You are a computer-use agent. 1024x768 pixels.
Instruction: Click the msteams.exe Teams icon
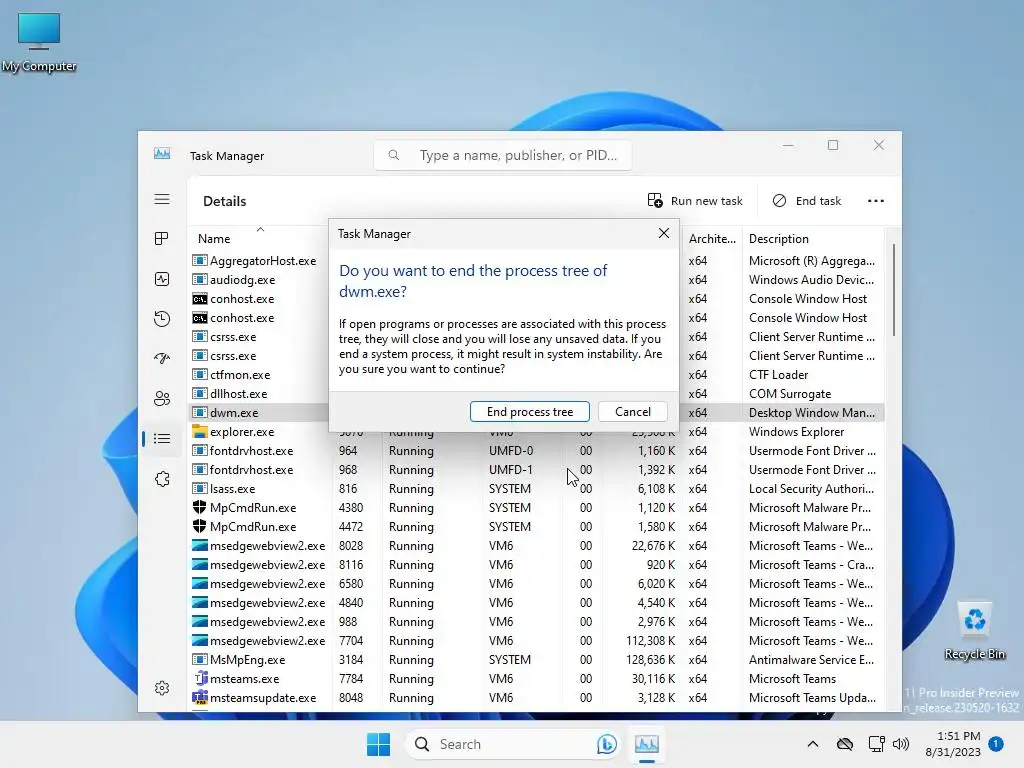(x=200, y=679)
